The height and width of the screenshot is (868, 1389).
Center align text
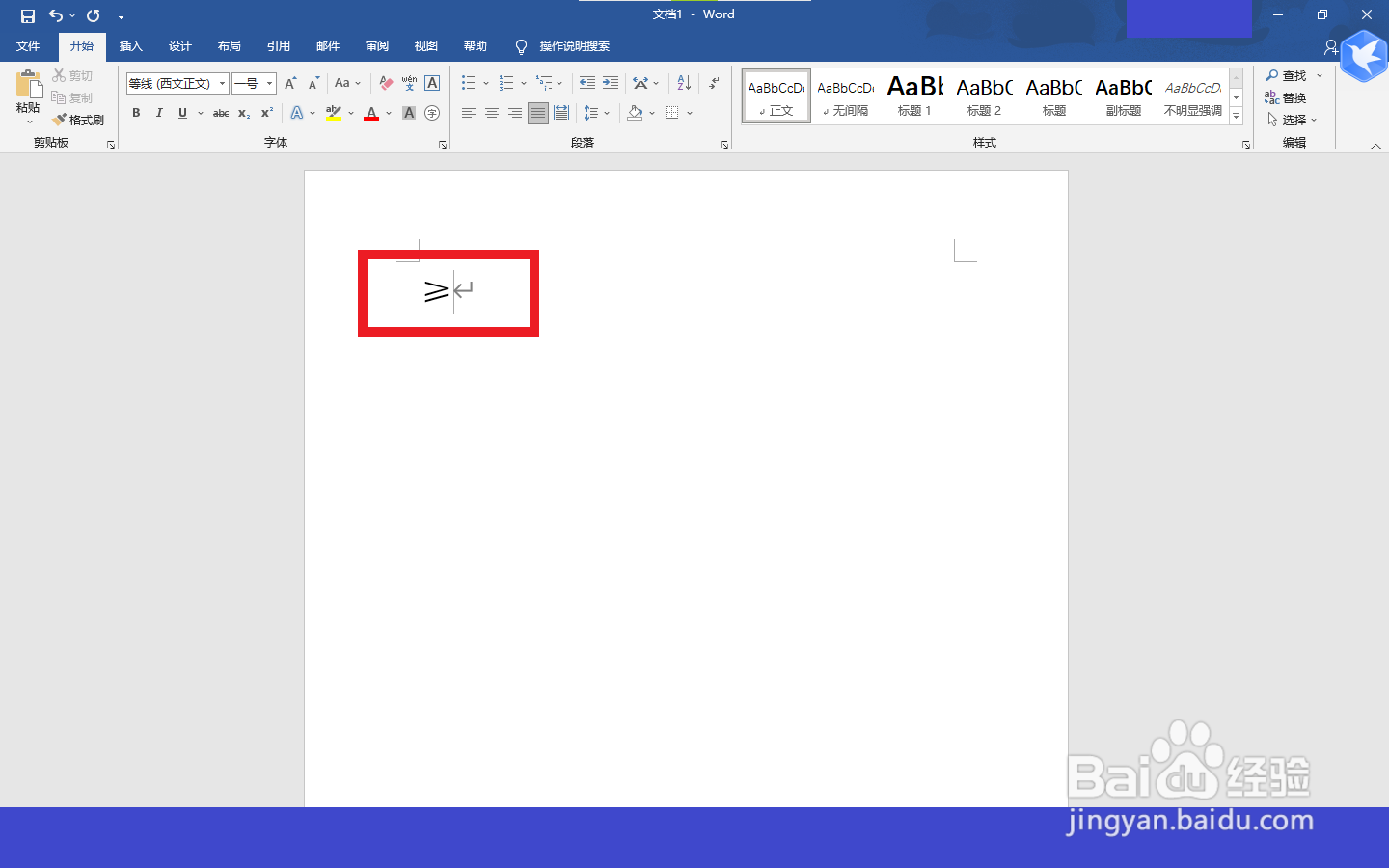click(492, 114)
